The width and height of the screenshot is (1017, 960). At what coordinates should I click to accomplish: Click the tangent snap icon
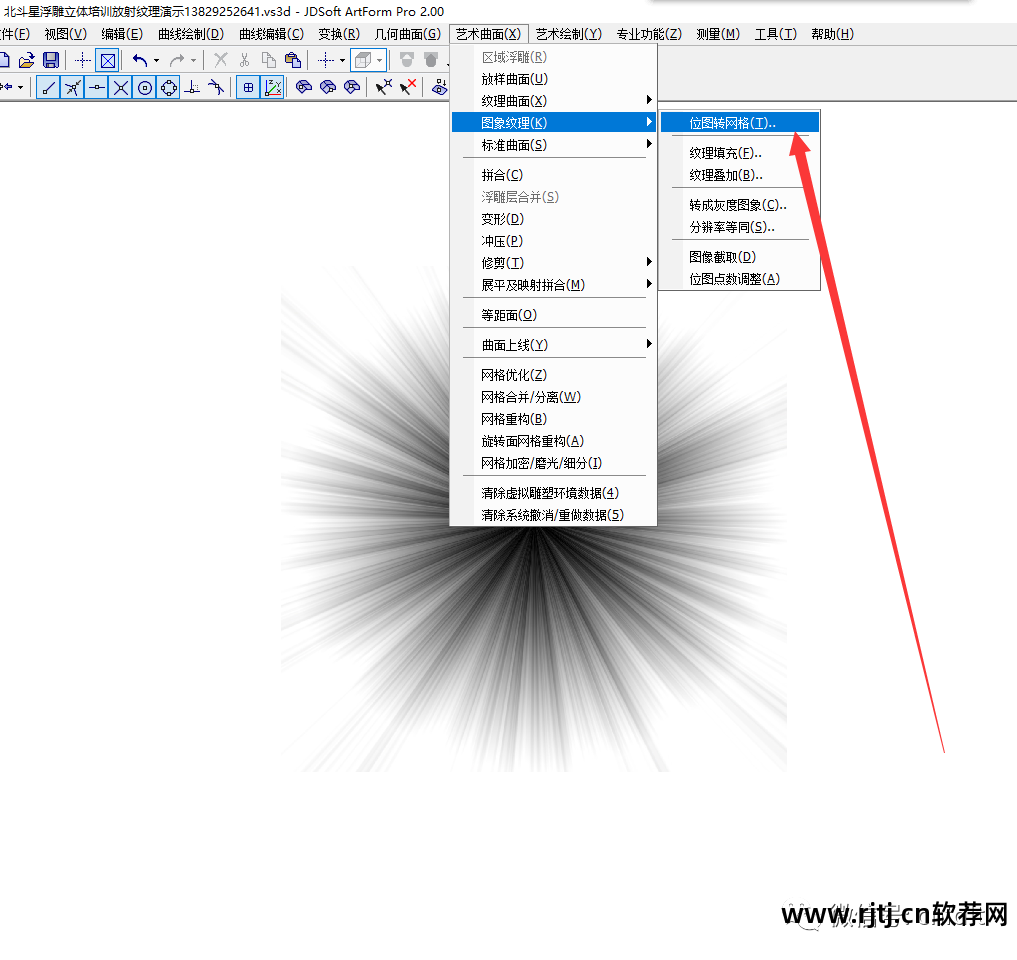(217, 87)
